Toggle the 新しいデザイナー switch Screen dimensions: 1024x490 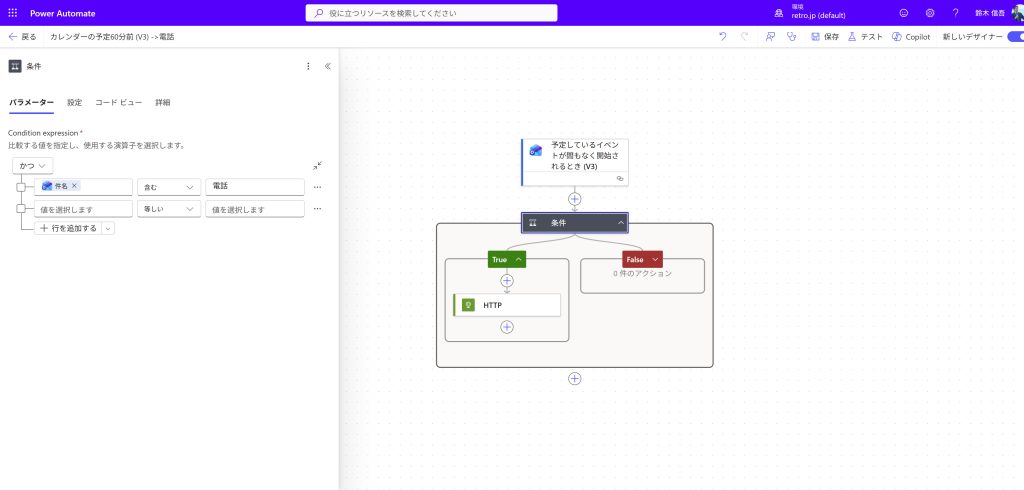click(x=1014, y=37)
